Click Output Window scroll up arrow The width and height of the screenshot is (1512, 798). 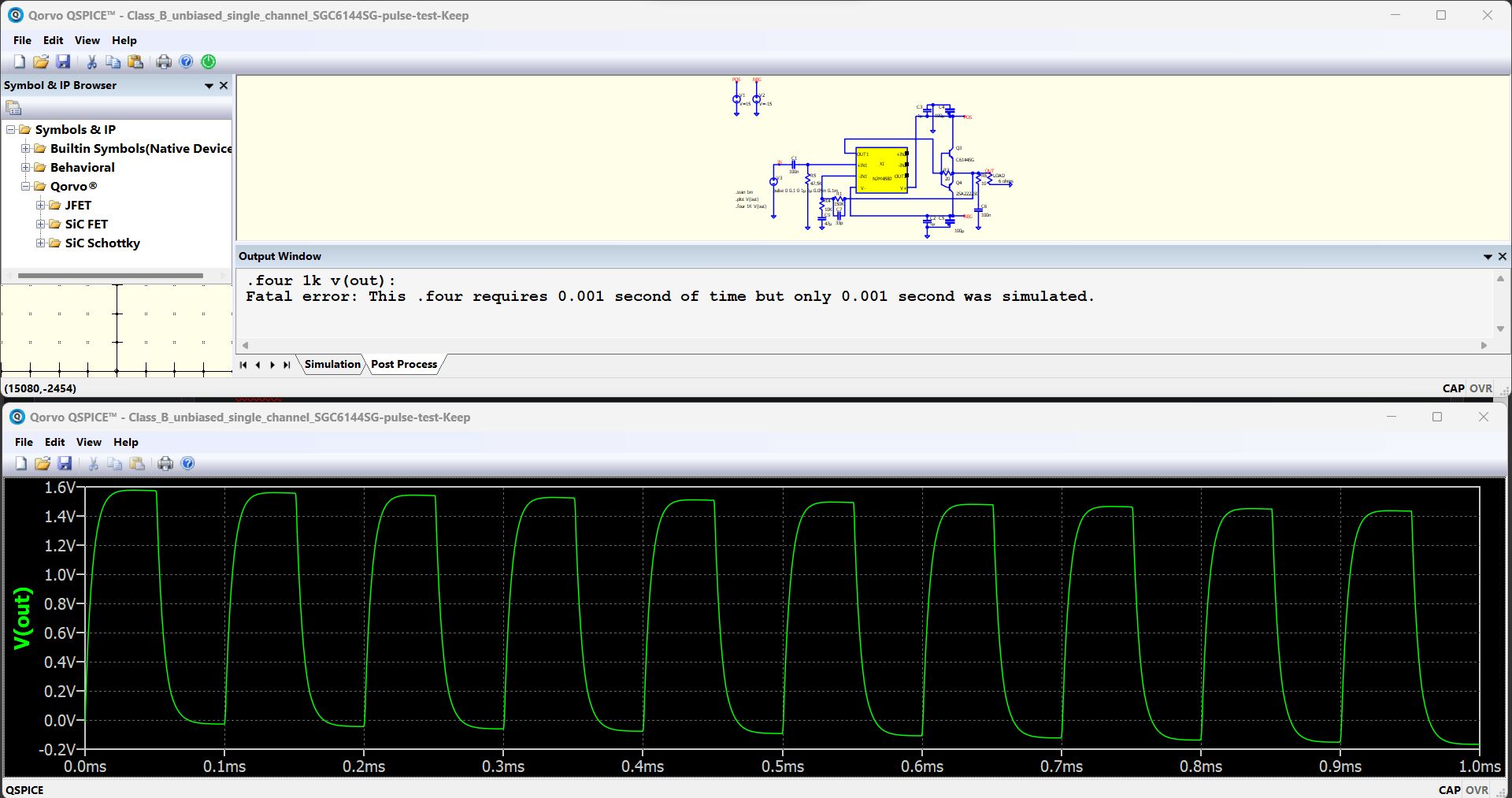coord(1500,278)
